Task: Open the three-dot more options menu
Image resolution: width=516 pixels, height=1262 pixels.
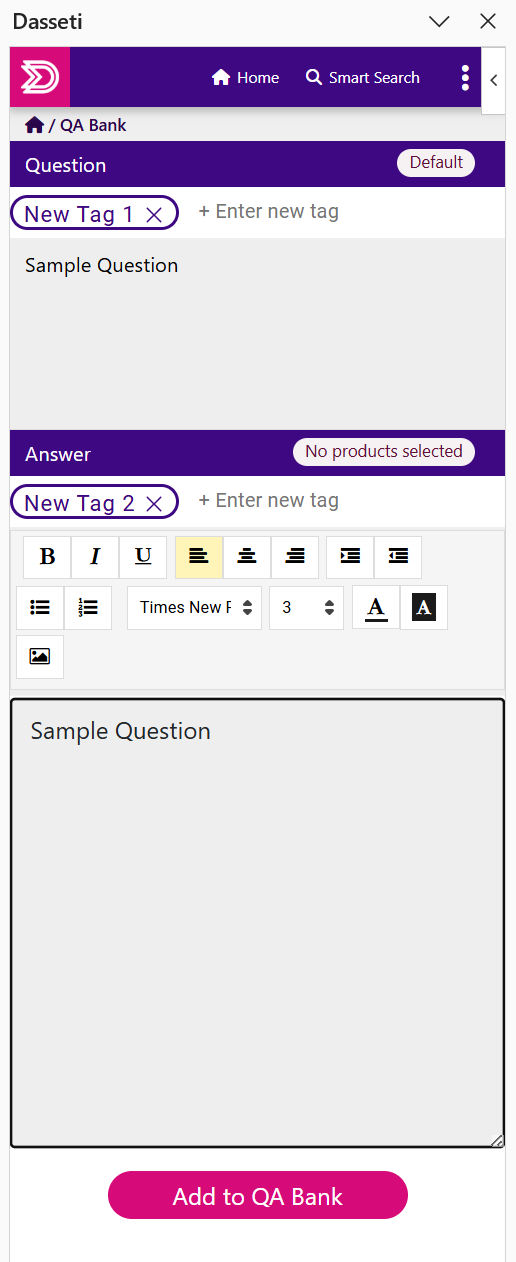Action: tap(465, 78)
